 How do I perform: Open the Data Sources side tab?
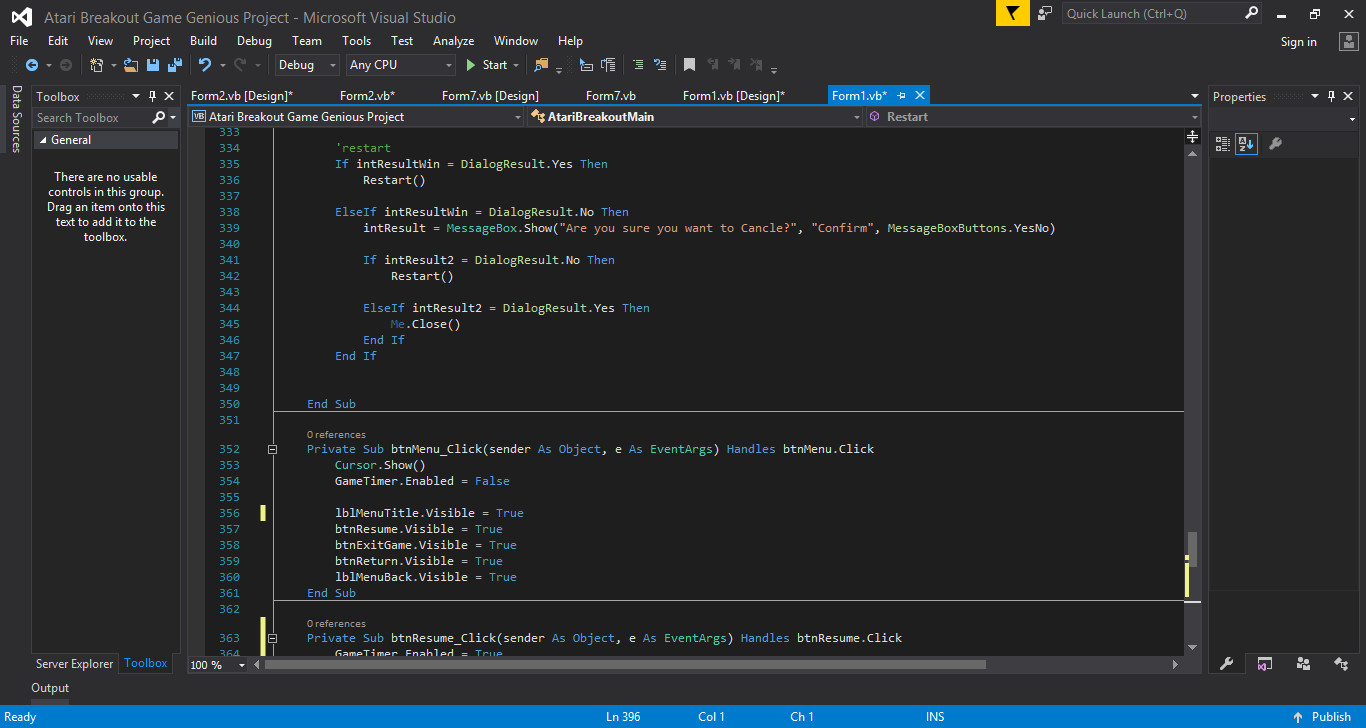pyautogui.click(x=16, y=119)
